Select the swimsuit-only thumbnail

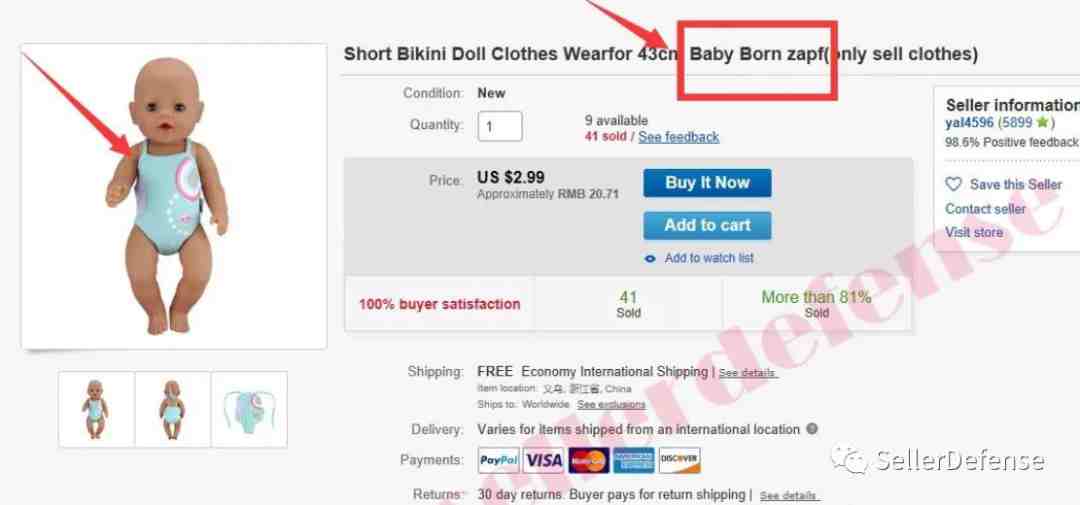249,409
